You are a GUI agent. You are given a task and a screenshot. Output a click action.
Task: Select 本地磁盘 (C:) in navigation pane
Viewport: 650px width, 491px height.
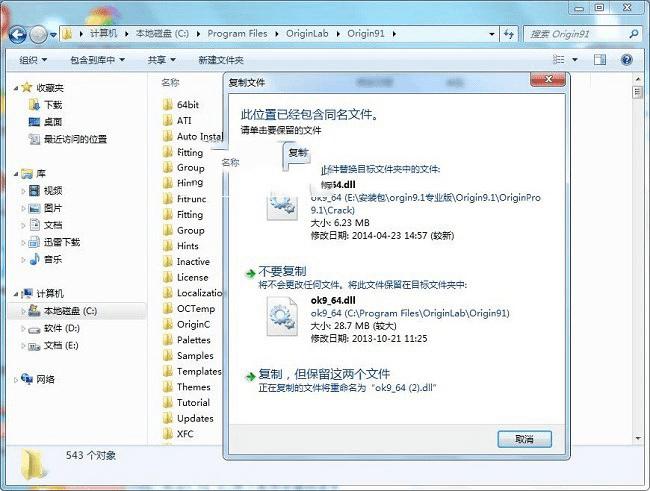[x=70, y=311]
